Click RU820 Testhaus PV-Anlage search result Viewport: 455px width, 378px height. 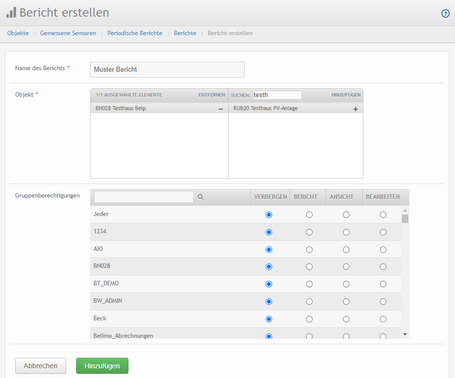(296, 108)
